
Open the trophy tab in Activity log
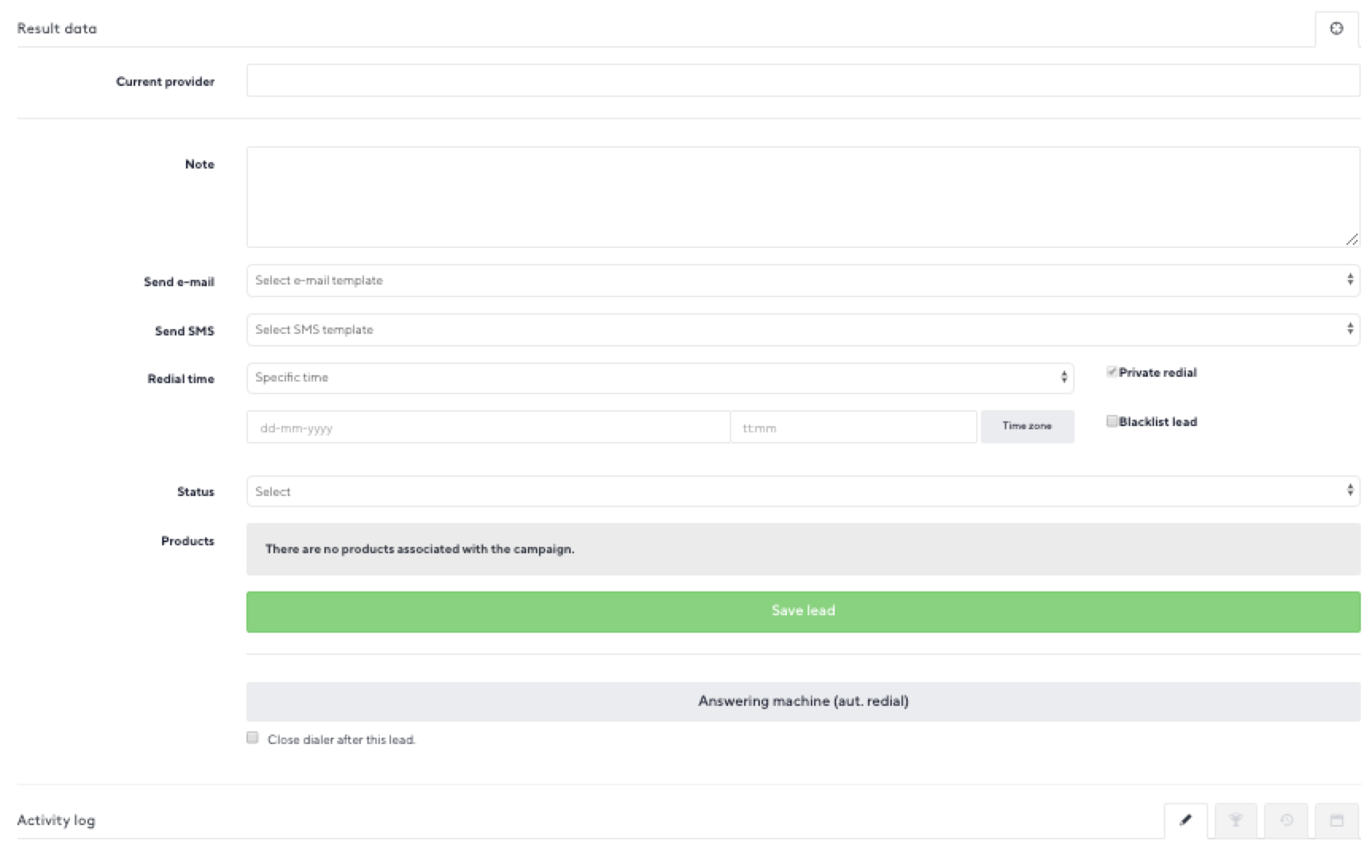click(x=1235, y=820)
